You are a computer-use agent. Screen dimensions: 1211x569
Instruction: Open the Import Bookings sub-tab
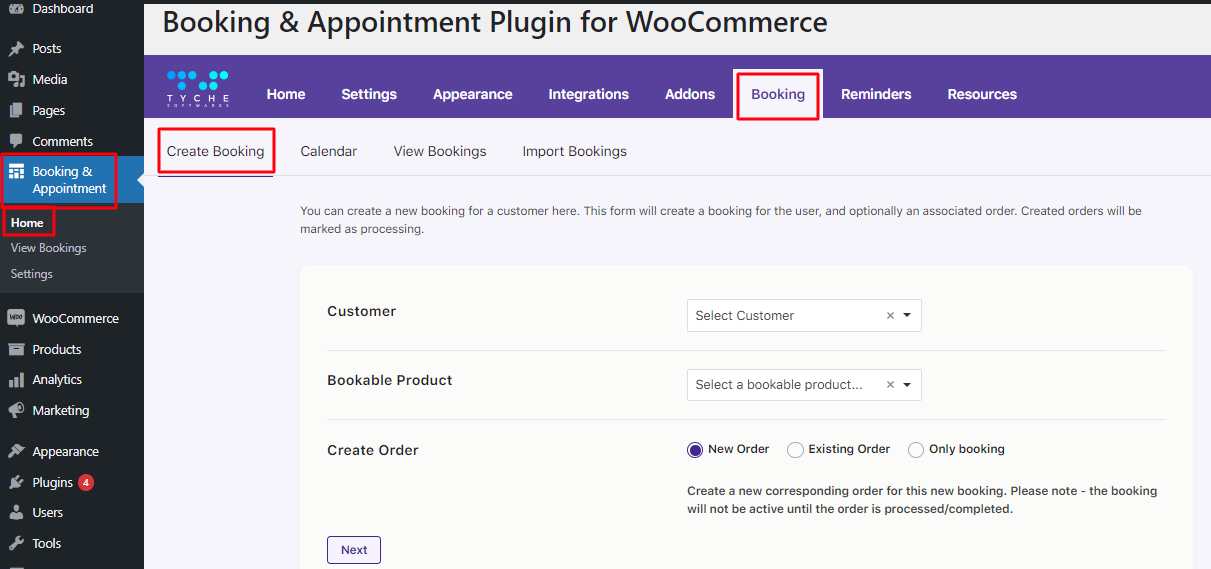click(575, 152)
